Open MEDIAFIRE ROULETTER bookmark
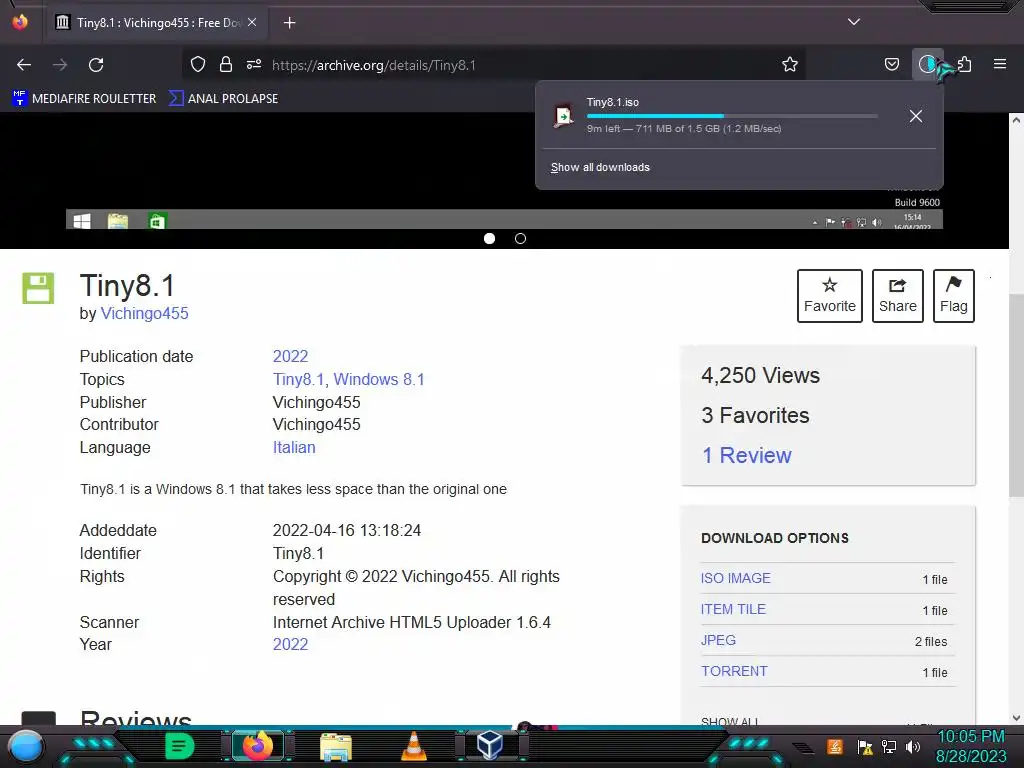 coord(84,99)
